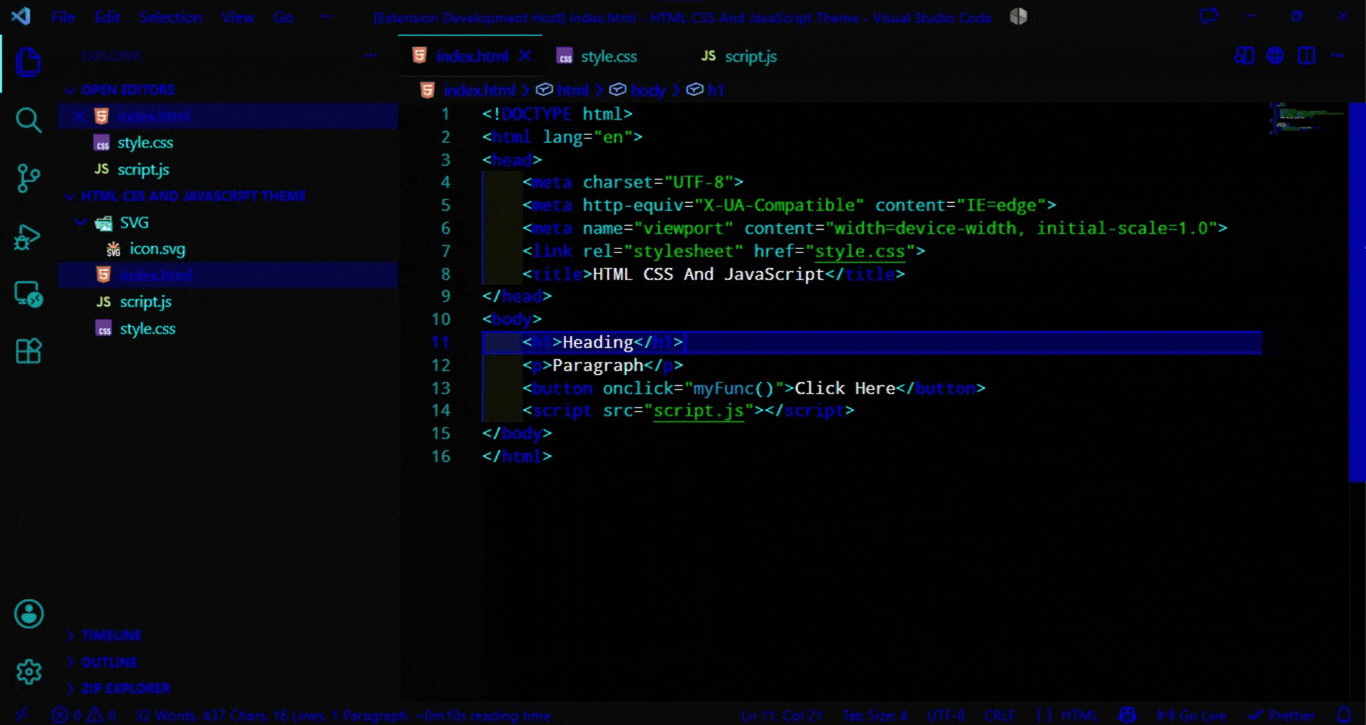Click the minimap code overview

pyautogui.click(x=1308, y=117)
